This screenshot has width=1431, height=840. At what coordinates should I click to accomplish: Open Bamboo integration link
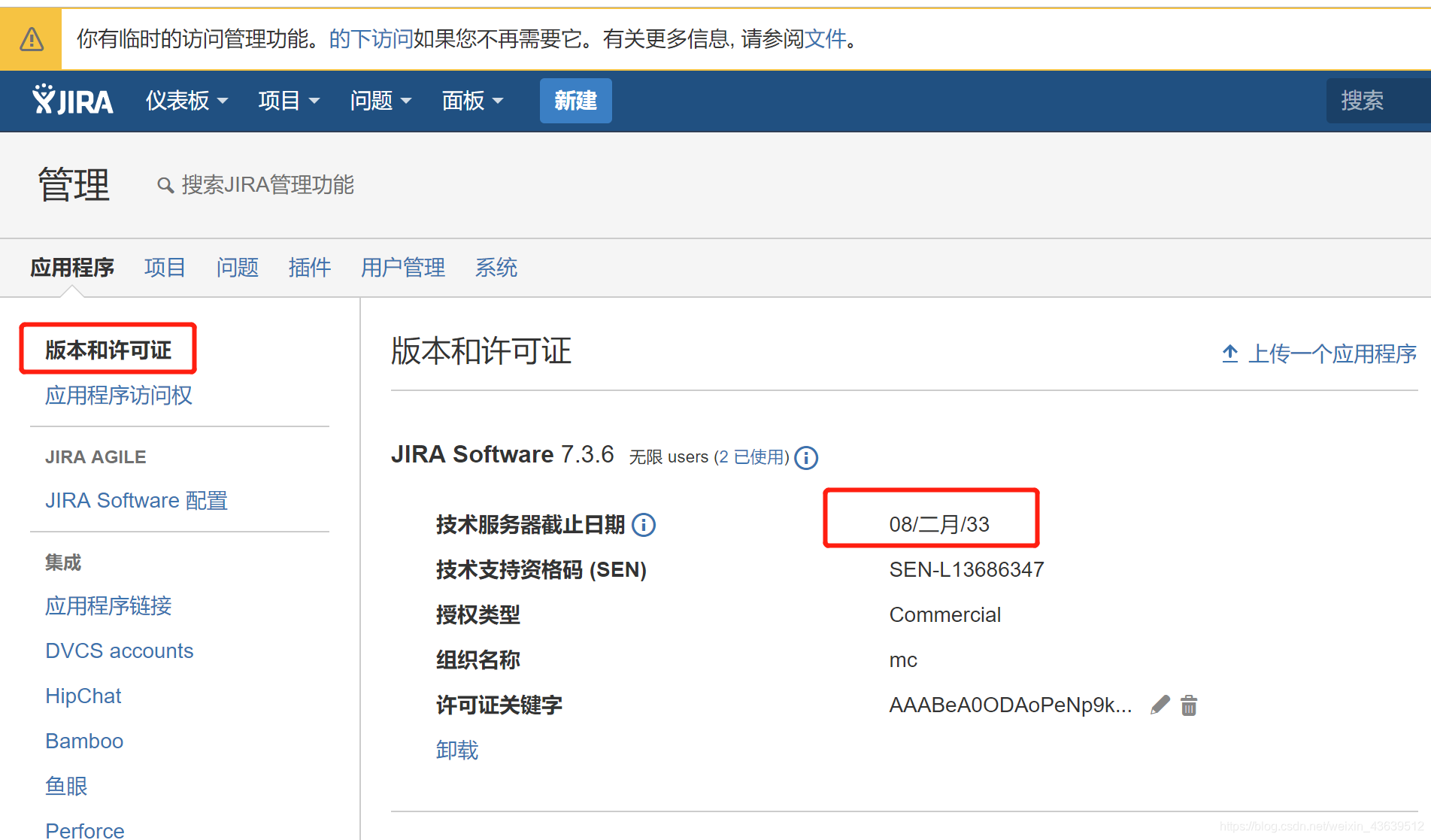click(84, 741)
